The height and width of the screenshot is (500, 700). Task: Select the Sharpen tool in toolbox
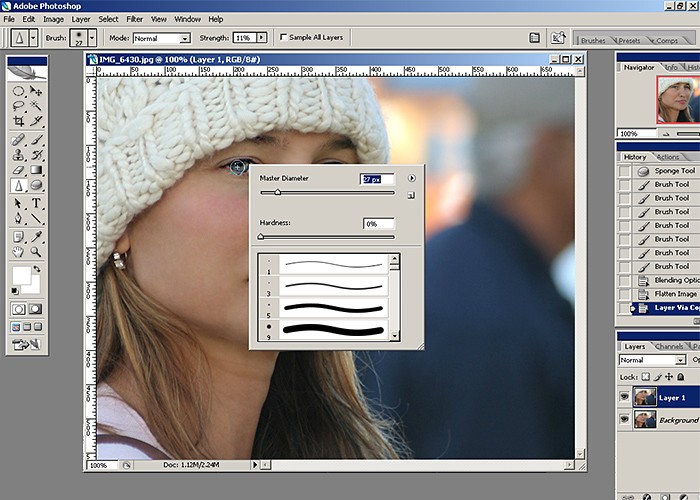18,185
